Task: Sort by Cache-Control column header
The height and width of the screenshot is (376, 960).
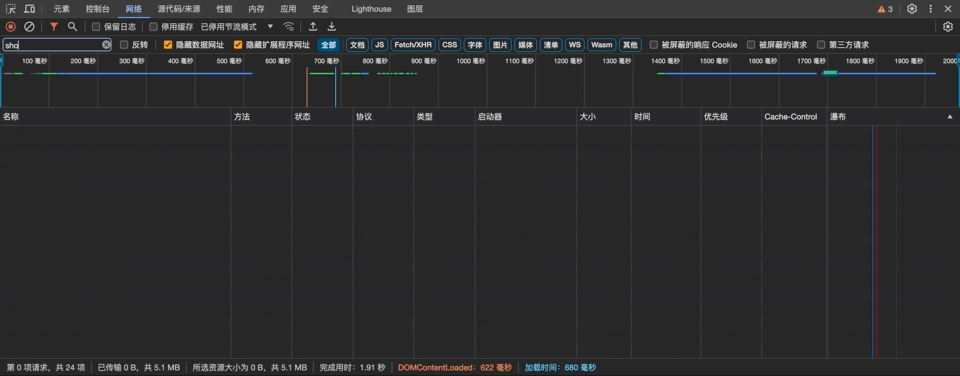Action: tap(794, 116)
